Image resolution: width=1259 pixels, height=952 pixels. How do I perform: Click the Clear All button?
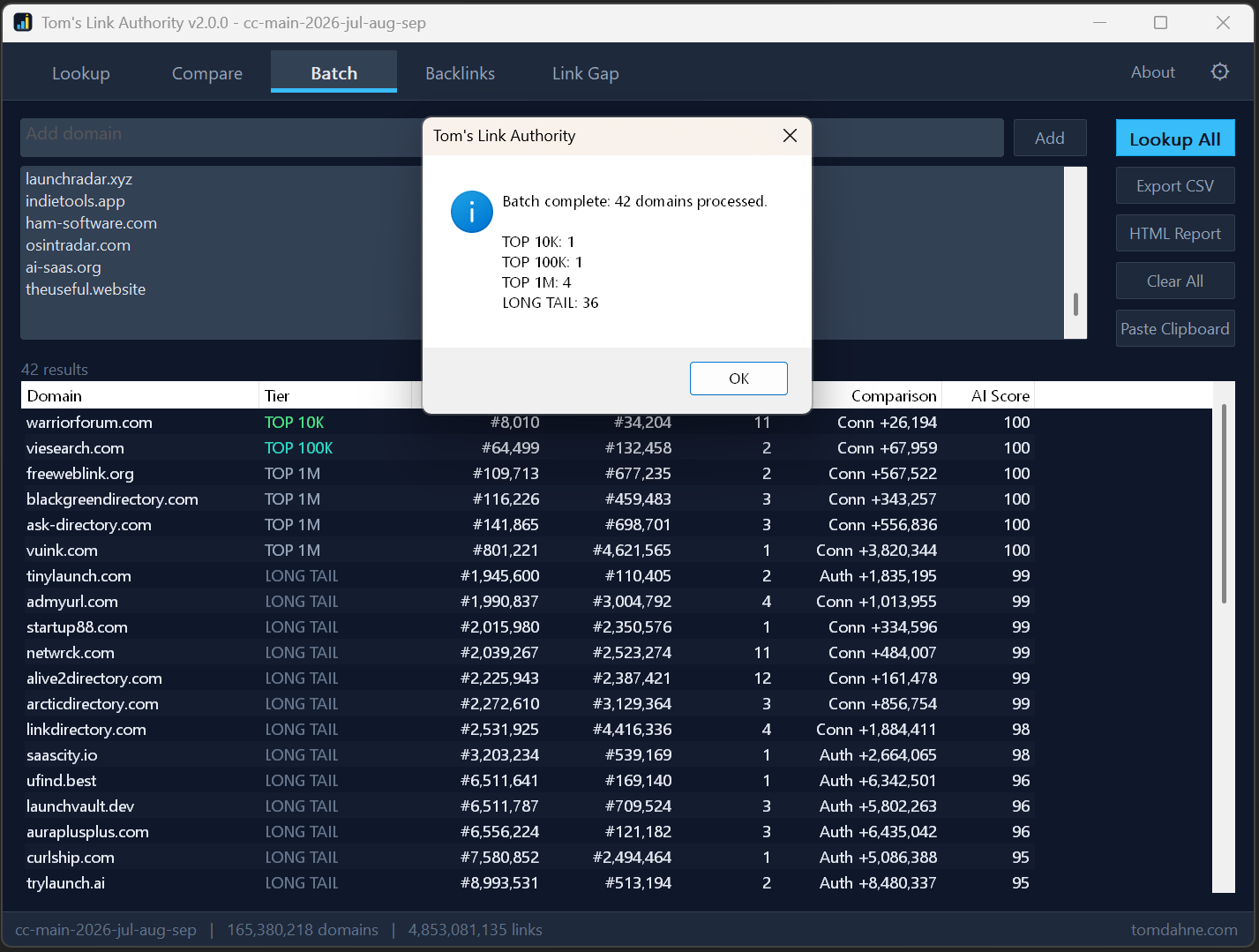1175,281
